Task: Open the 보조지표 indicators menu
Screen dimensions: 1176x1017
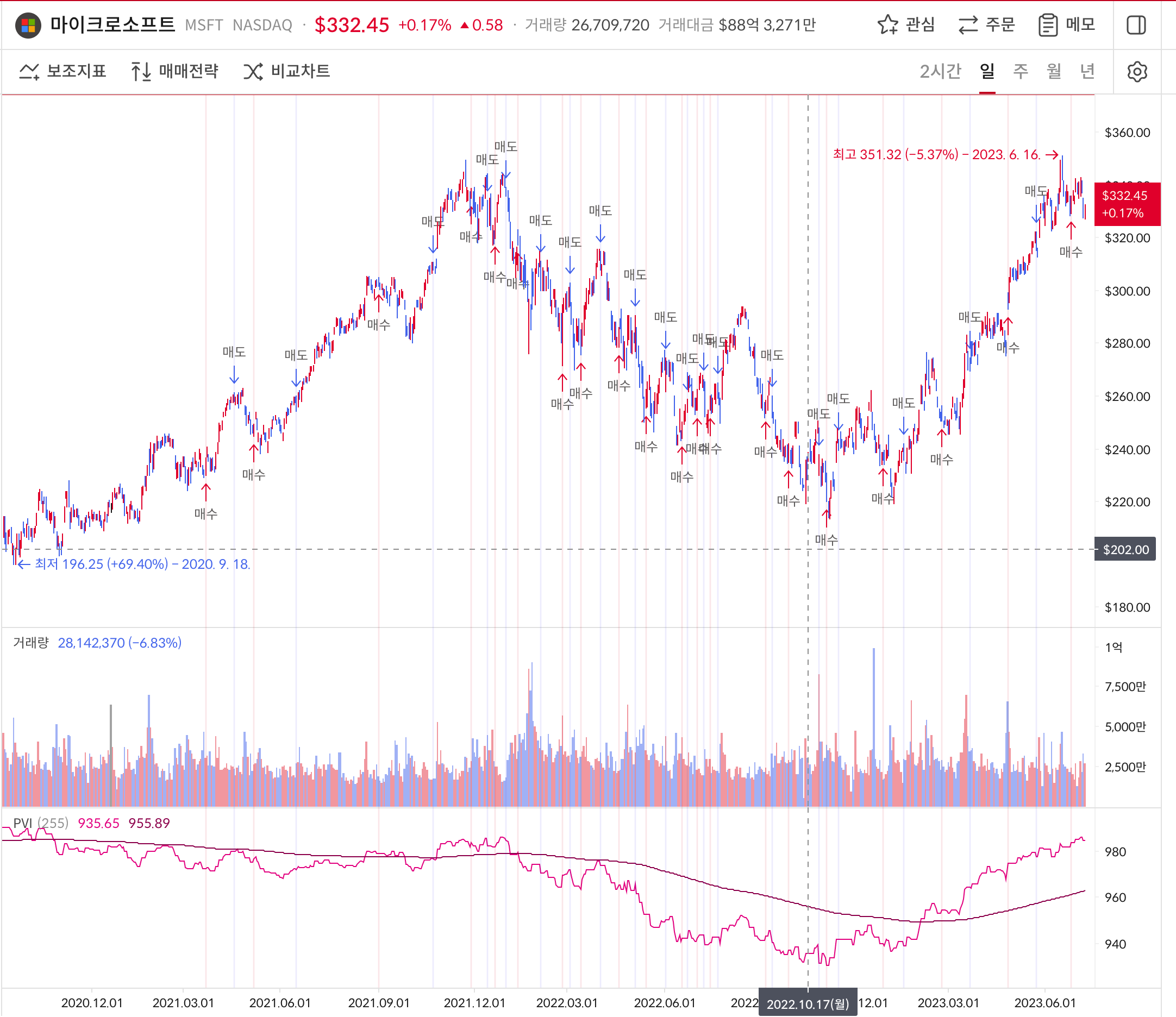Action: tap(62, 72)
